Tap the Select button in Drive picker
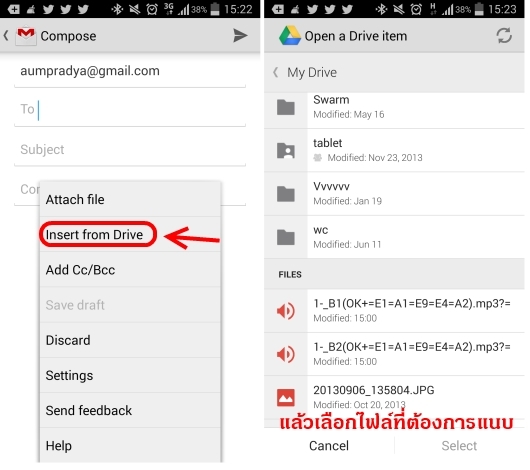 459,445
